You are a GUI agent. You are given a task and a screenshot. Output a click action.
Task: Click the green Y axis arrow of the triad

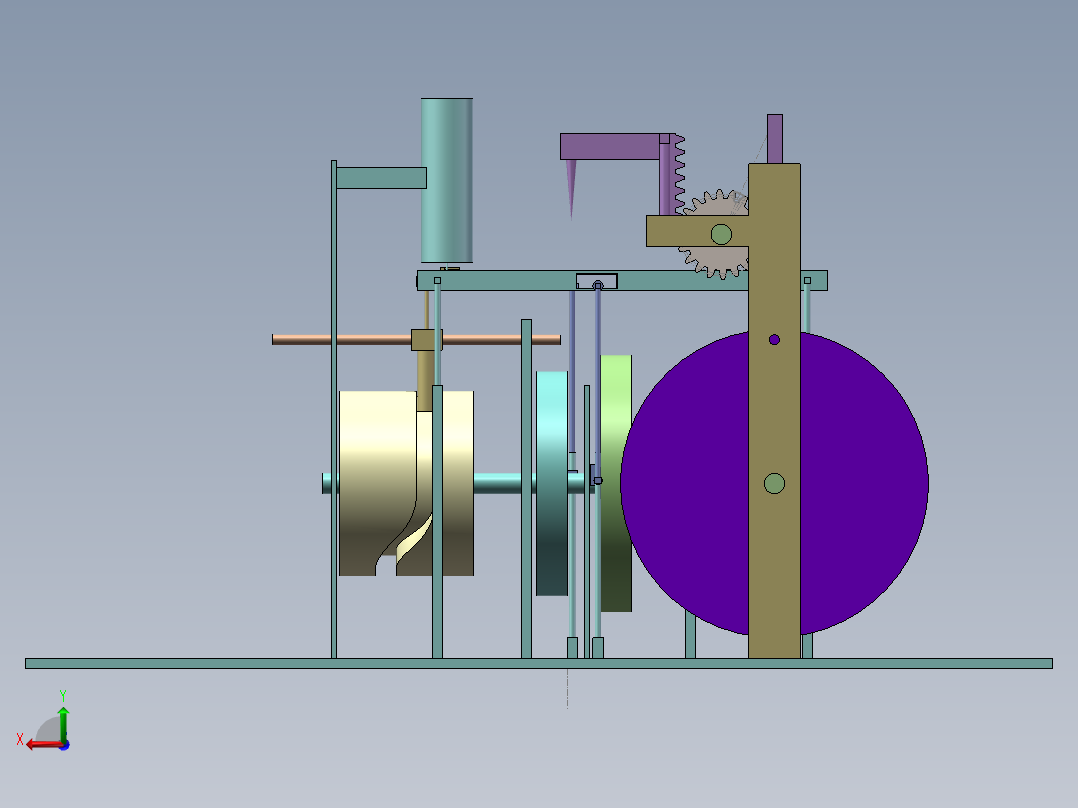[63, 723]
